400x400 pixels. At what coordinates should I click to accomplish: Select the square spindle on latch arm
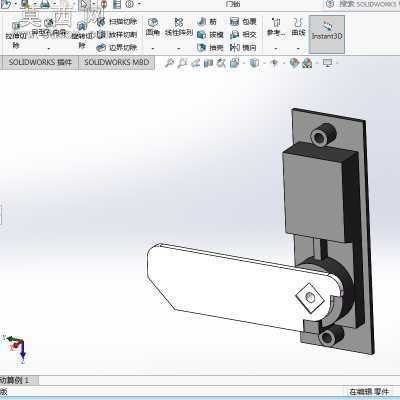[x=310, y=297]
